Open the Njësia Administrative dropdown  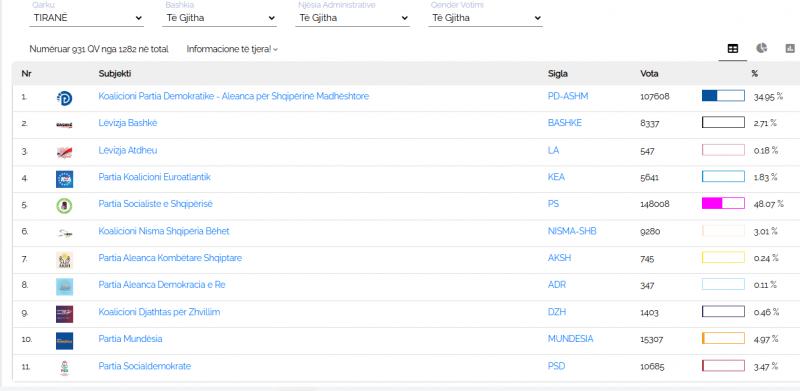coord(353,18)
